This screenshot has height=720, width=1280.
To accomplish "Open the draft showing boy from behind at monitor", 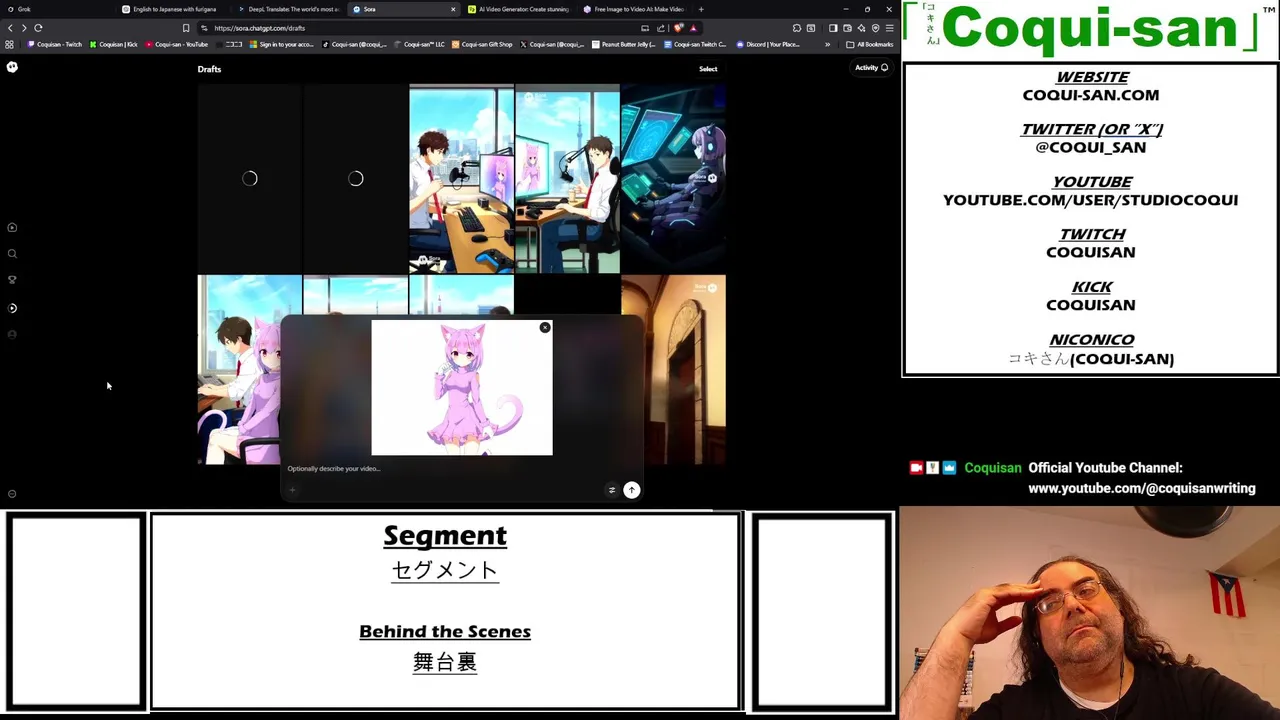I will pos(567,179).
